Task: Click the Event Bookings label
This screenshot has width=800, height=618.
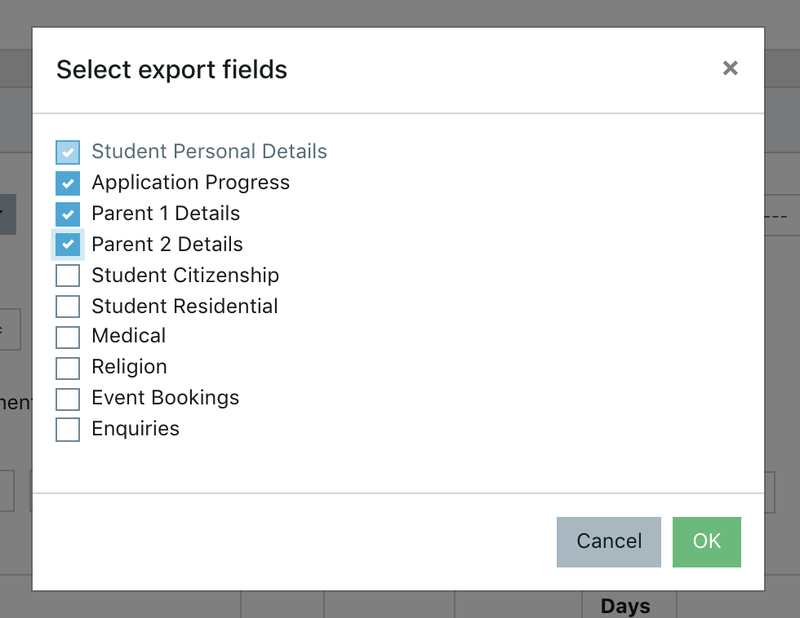Action: pos(166,398)
